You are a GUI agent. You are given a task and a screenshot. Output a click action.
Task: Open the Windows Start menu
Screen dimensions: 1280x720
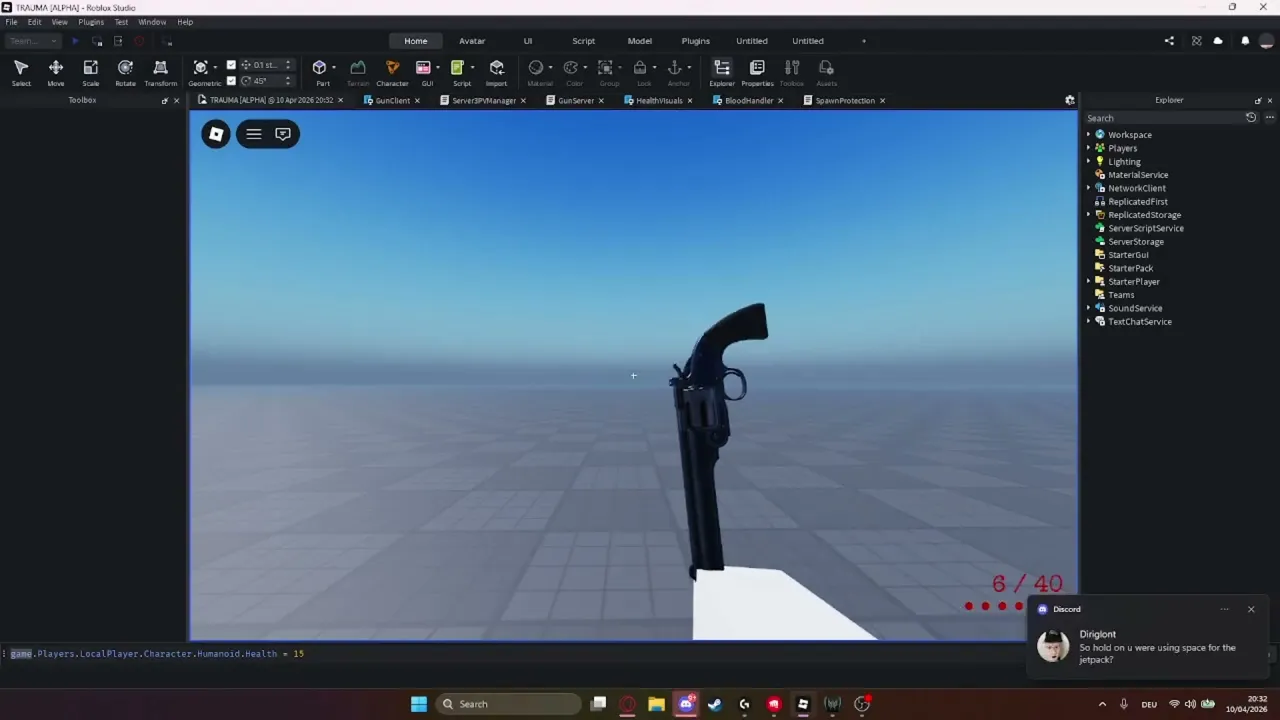point(419,704)
